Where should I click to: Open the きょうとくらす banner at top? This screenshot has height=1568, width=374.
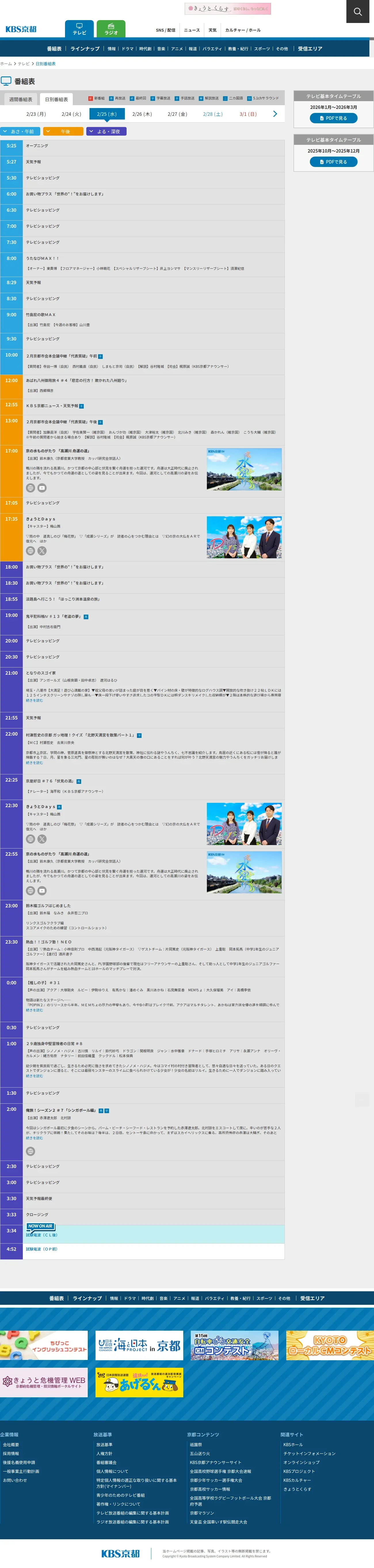pos(228,9)
